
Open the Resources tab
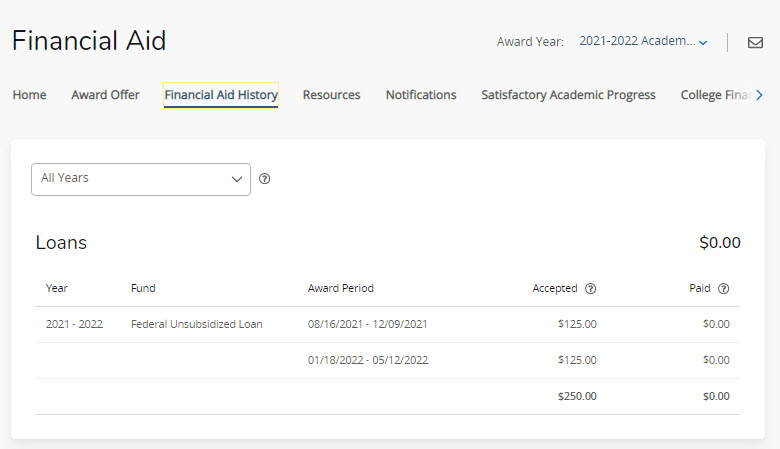point(331,95)
